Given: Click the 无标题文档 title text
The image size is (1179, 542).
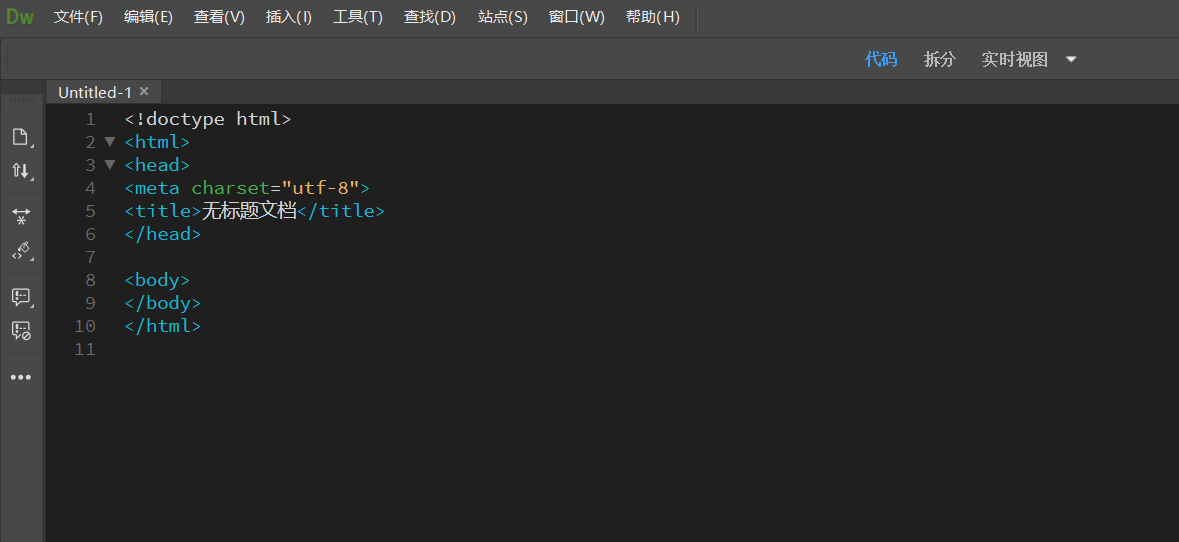Looking at the screenshot, I should click(x=249, y=211).
